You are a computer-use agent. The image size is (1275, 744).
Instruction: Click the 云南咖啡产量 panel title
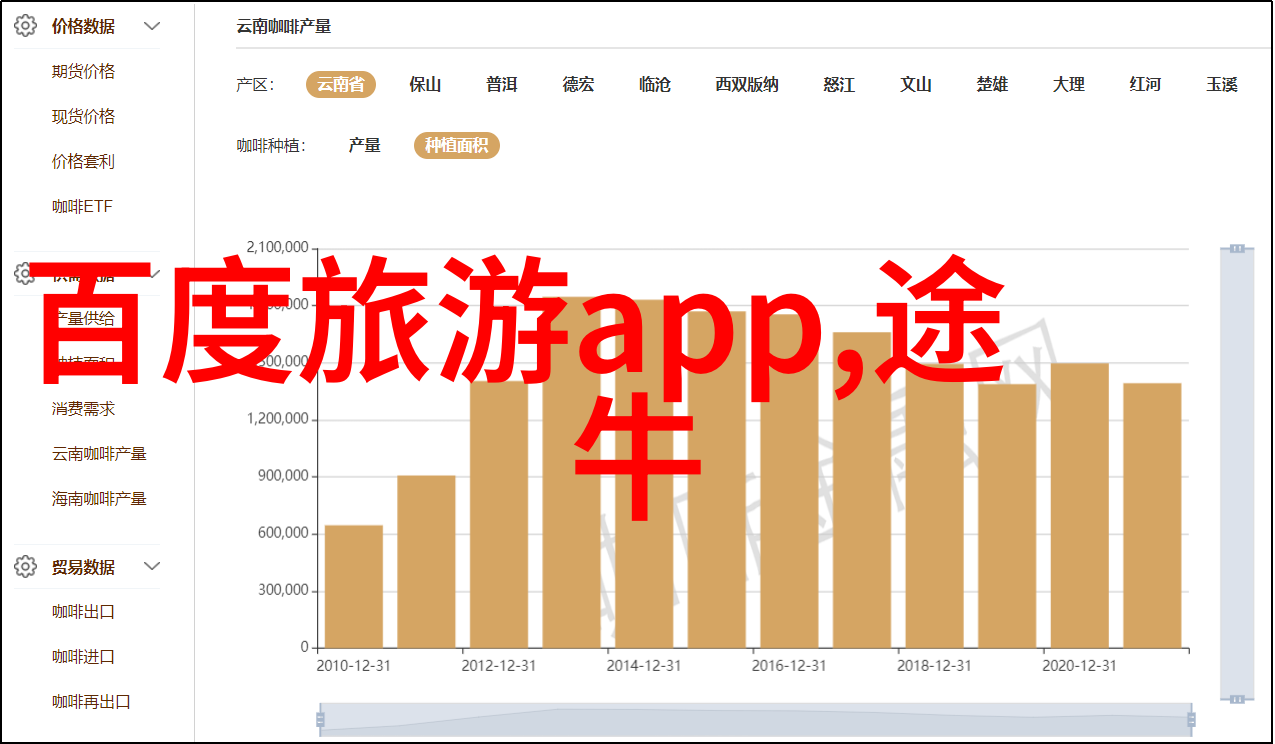coord(284,27)
